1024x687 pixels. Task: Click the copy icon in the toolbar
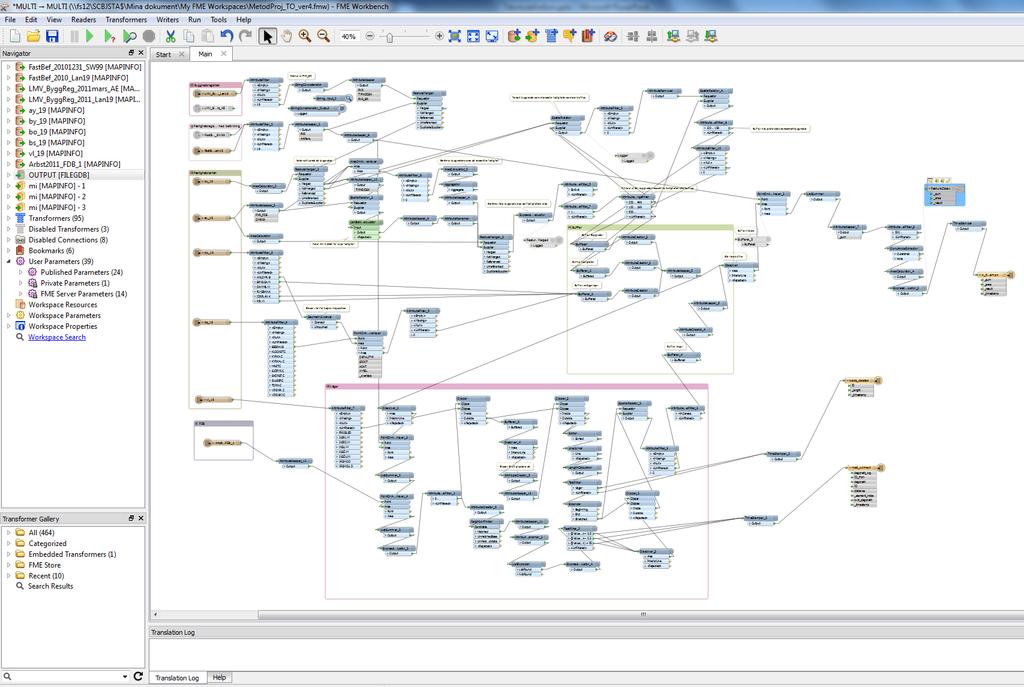coord(189,36)
